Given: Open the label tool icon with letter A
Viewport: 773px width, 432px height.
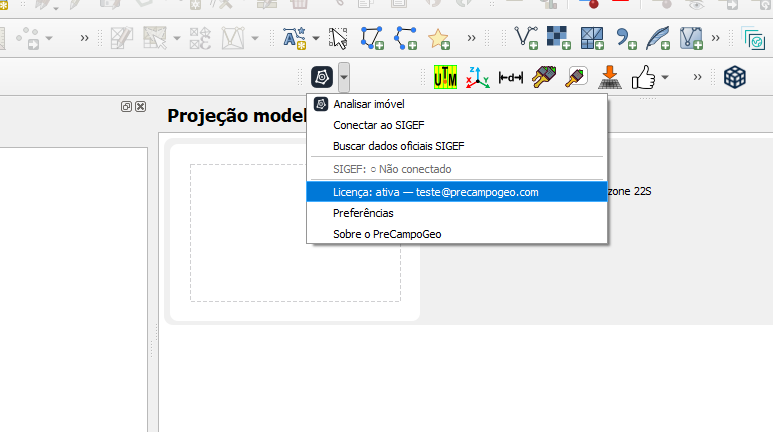Looking at the screenshot, I should point(294,38).
